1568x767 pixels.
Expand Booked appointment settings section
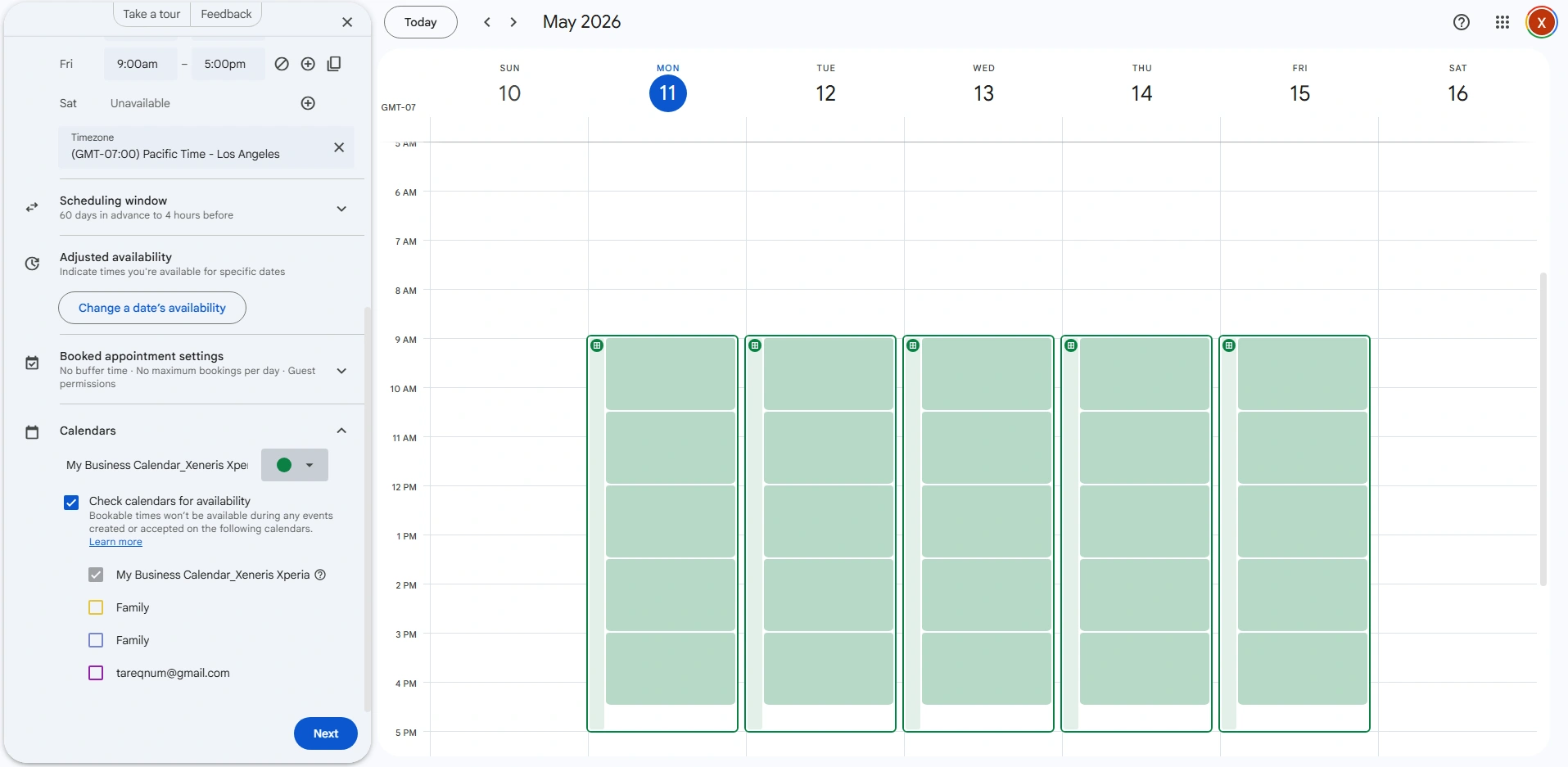tap(341, 371)
